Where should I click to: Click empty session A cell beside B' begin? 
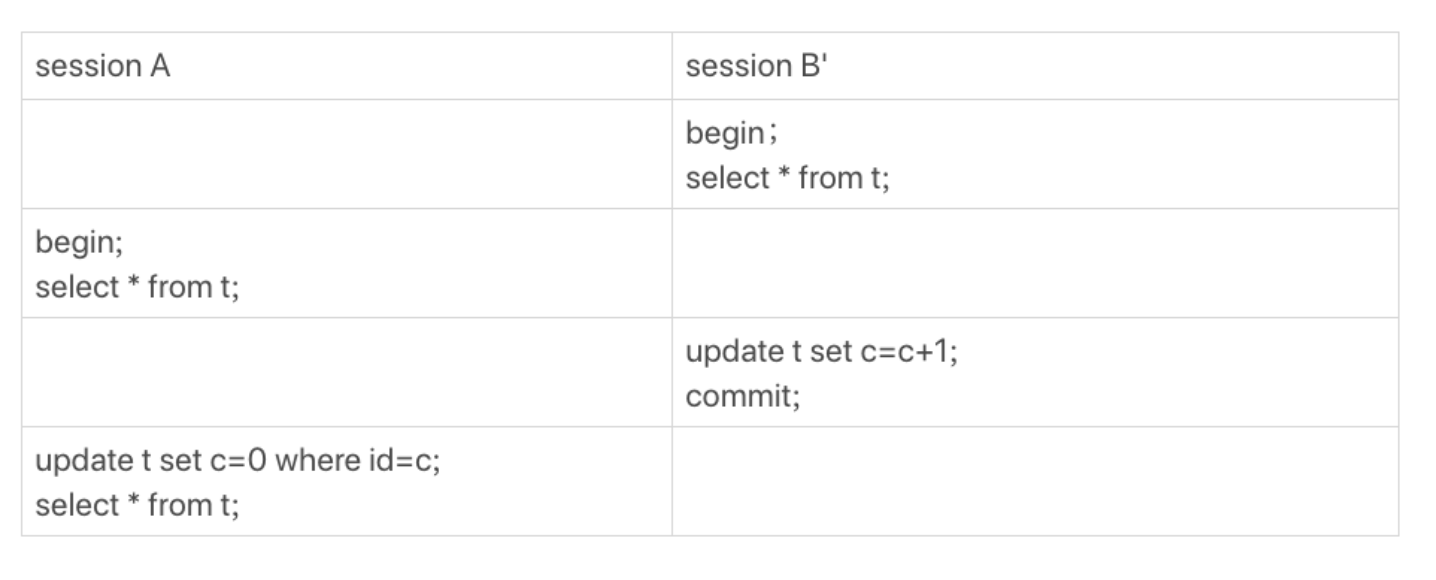tap(346, 154)
